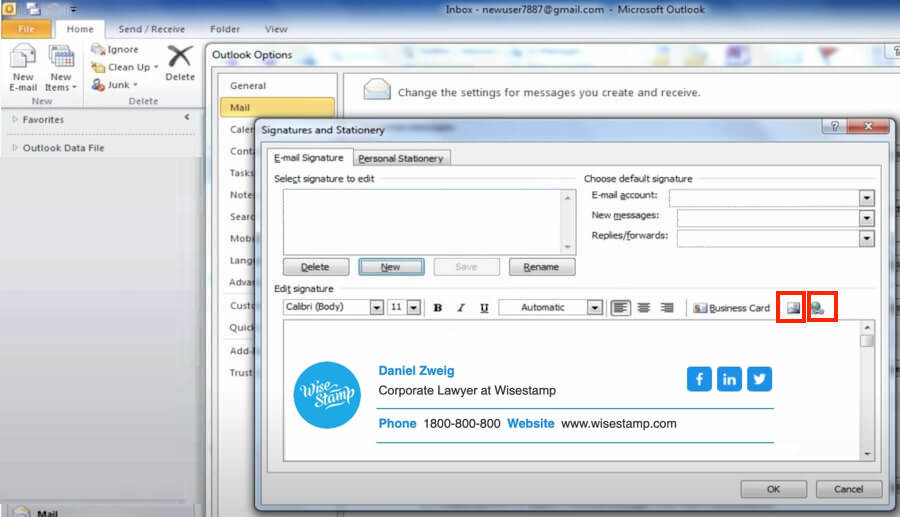Click the Facebook icon in signature
Viewport: 900px width, 517px height.
[x=699, y=379]
